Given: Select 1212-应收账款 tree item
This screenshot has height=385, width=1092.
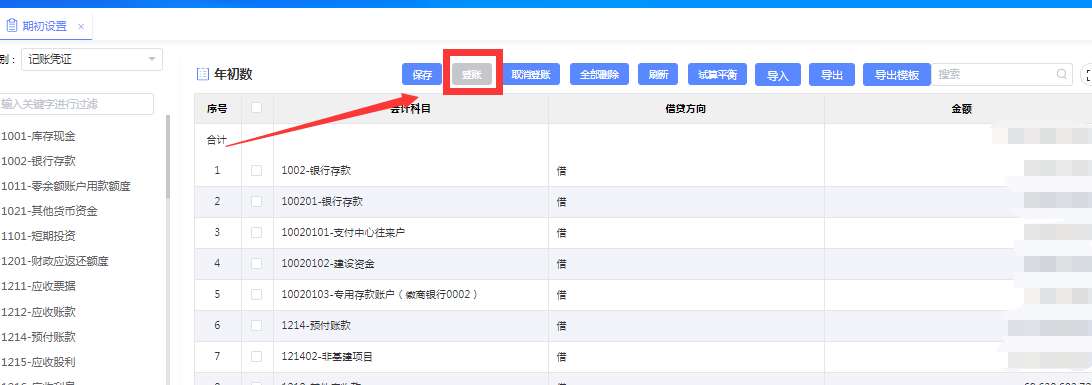Looking at the screenshot, I should [x=38, y=312].
